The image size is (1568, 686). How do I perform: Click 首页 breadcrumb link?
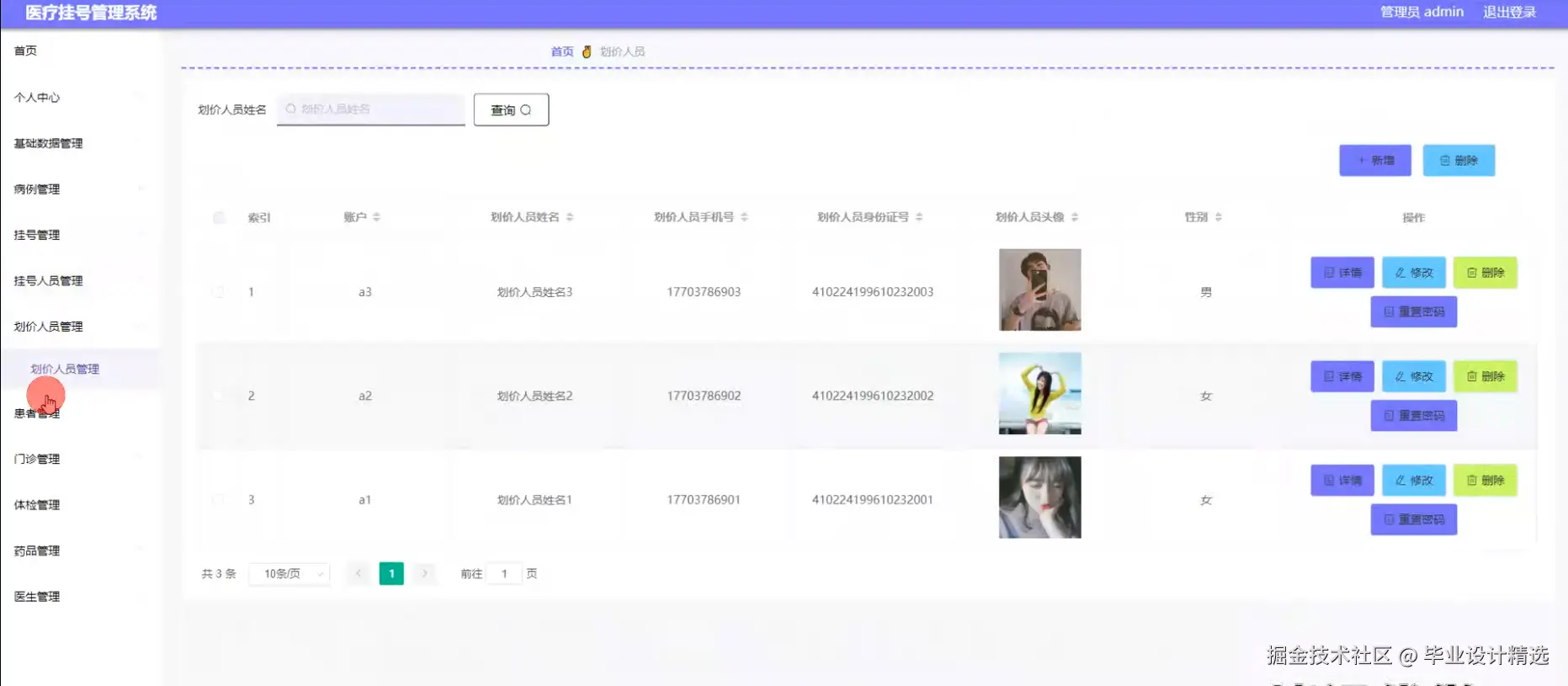[x=562, y=51]
